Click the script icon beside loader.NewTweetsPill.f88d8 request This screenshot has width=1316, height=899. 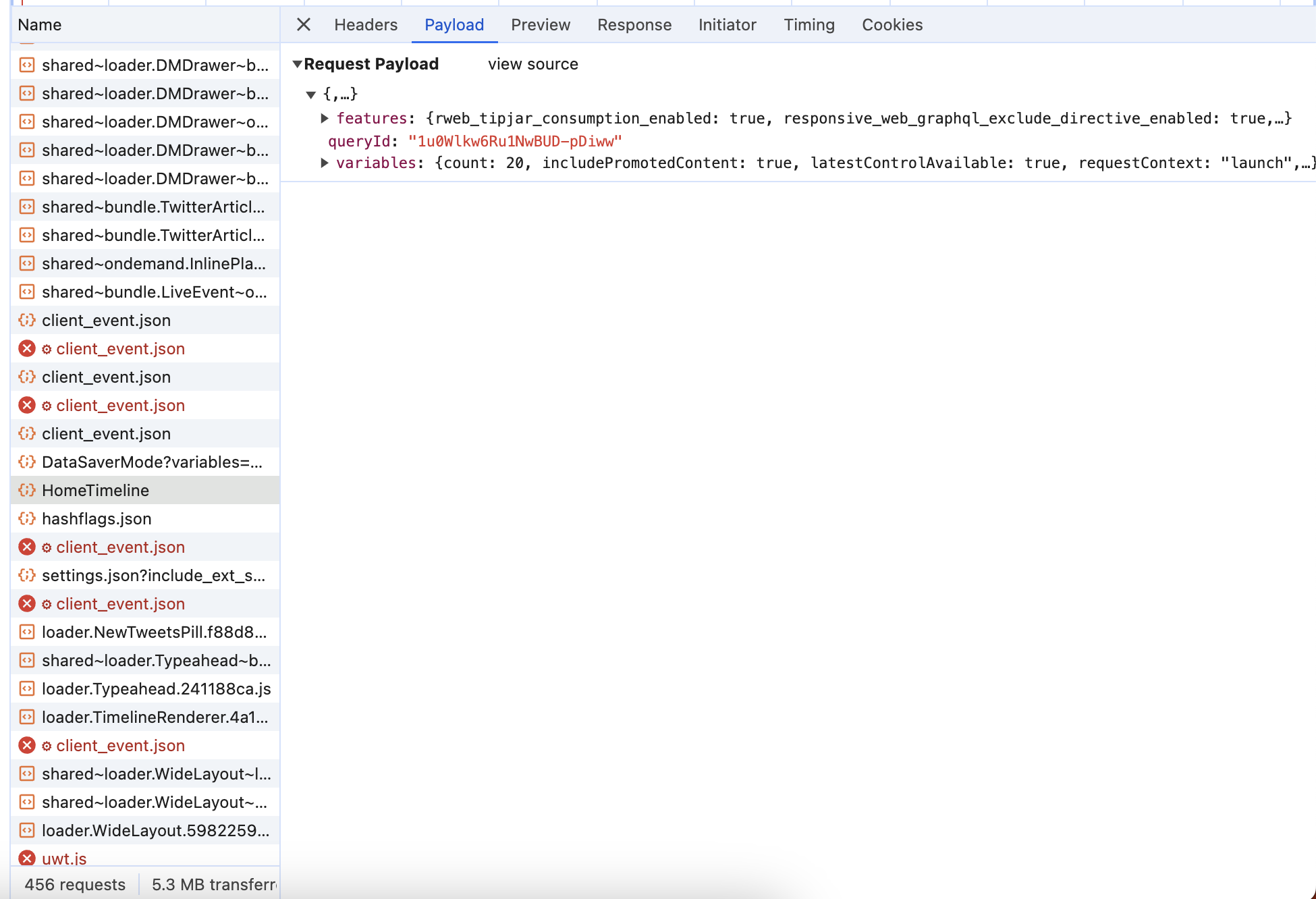pos(27,632)
